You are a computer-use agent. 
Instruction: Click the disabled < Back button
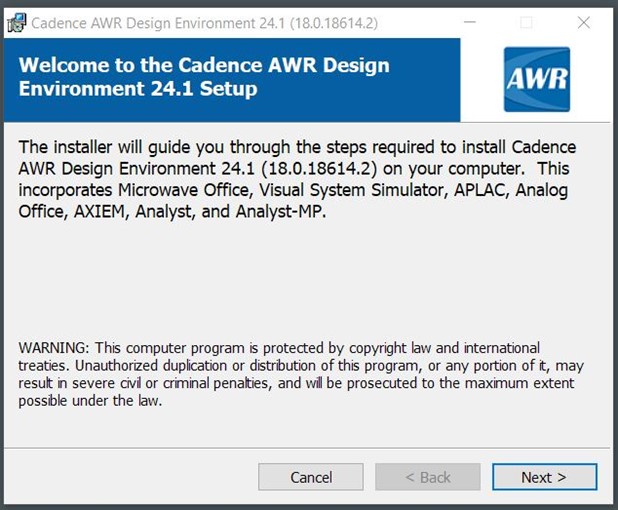click(428, 477)
